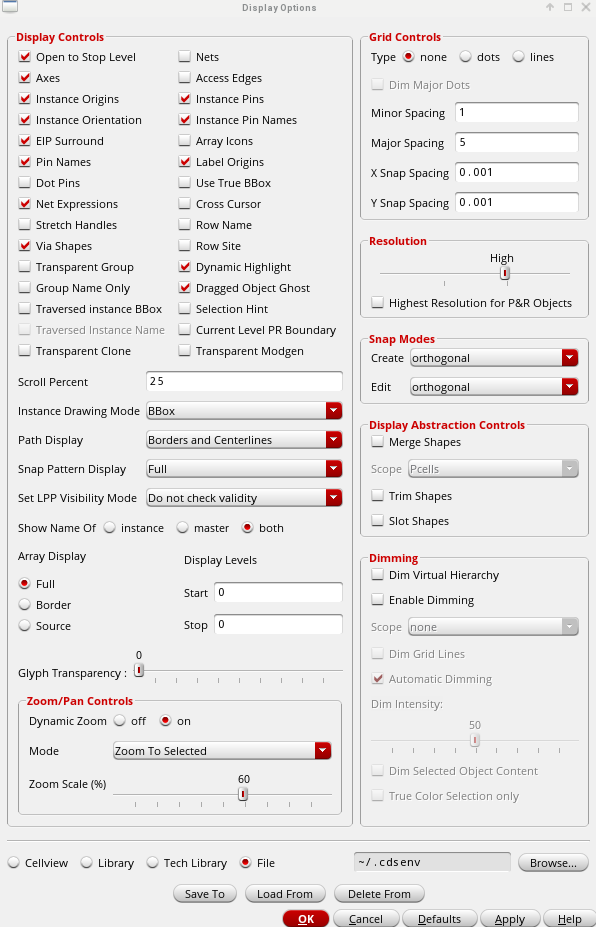Screen dimensions: 596x927
Task: Uncheck Open to Stop Level
Action: (x=24, y=57)
